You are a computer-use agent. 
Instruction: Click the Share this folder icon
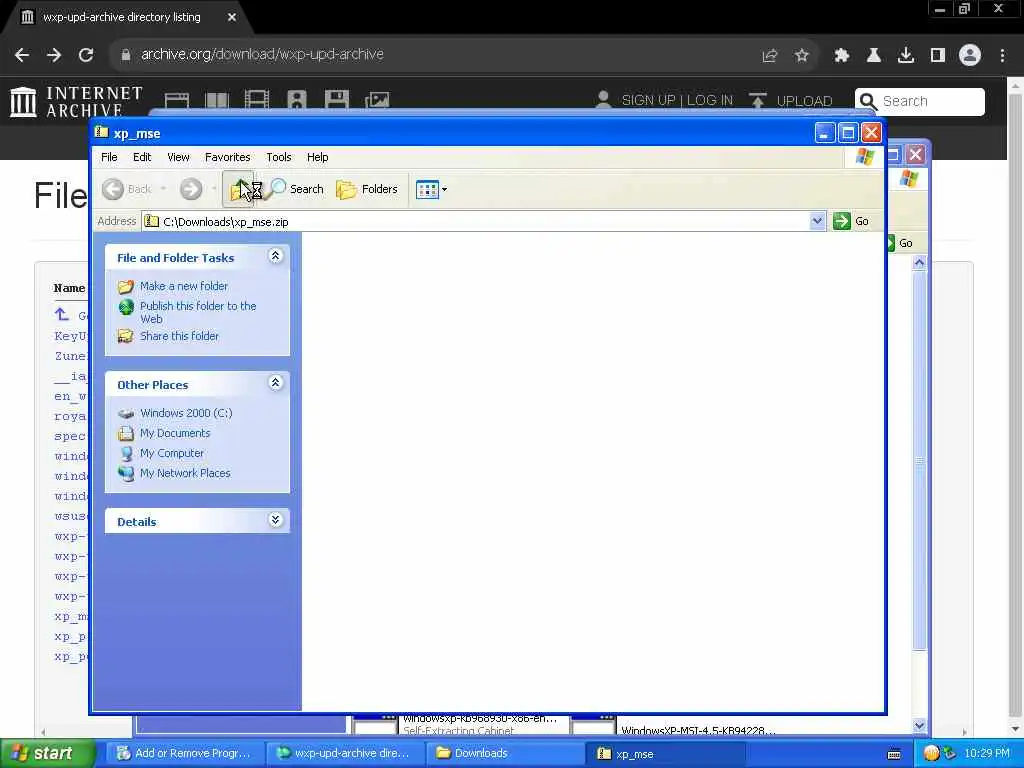click(126, 336)
